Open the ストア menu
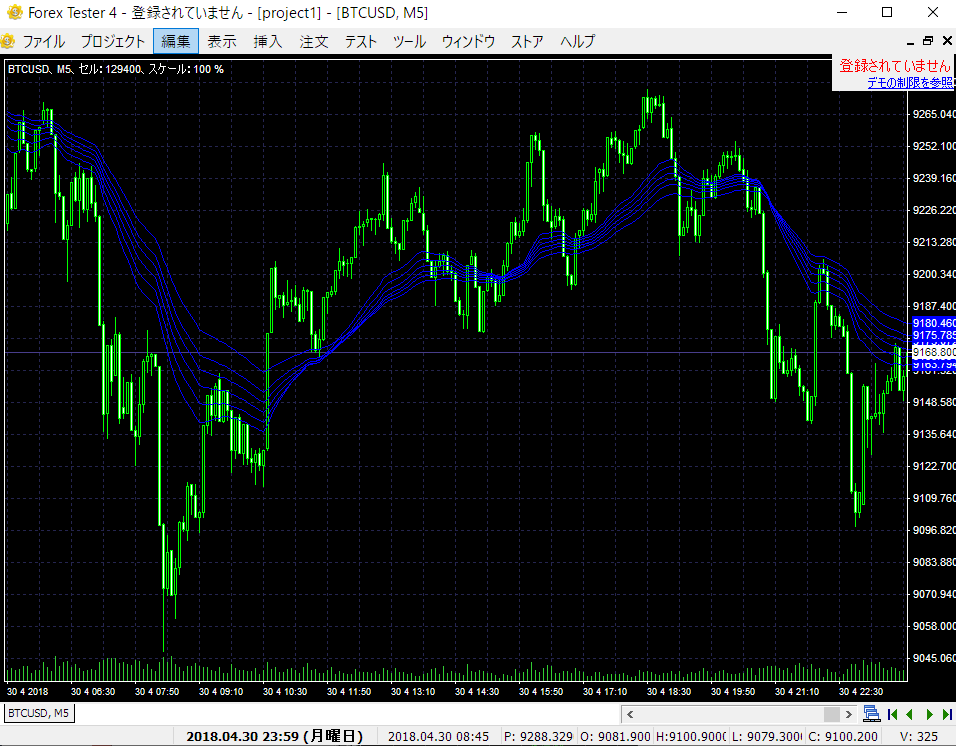The width and height of the screenshot is (956, 746). click(x=527, y=41)
